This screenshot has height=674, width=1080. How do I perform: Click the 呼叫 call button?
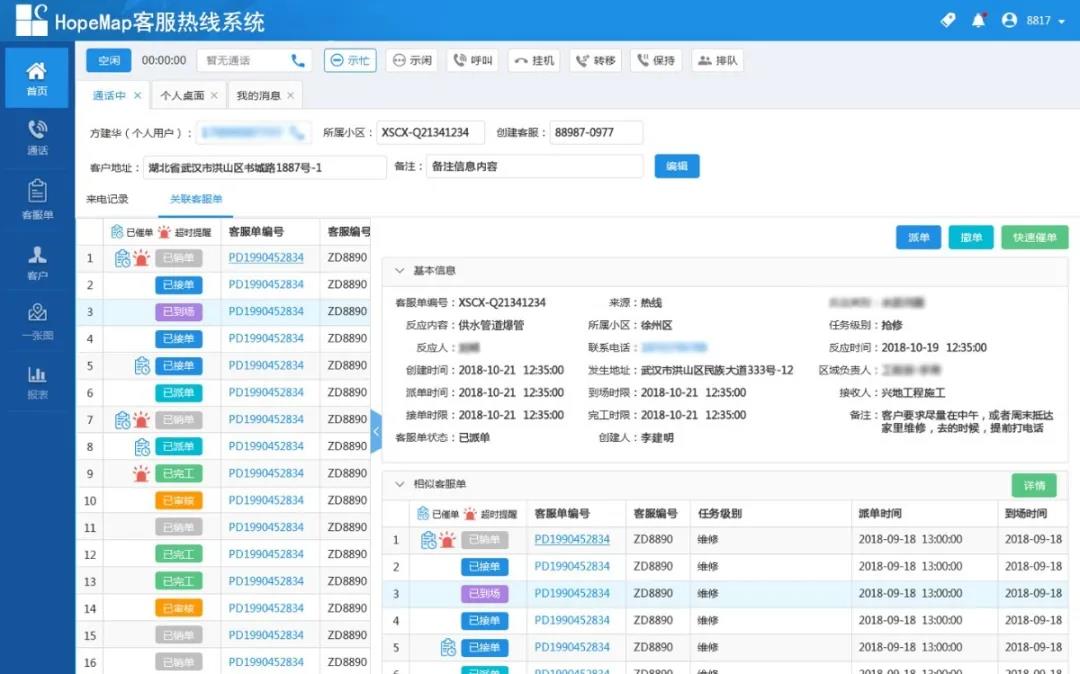coord(472,61)
